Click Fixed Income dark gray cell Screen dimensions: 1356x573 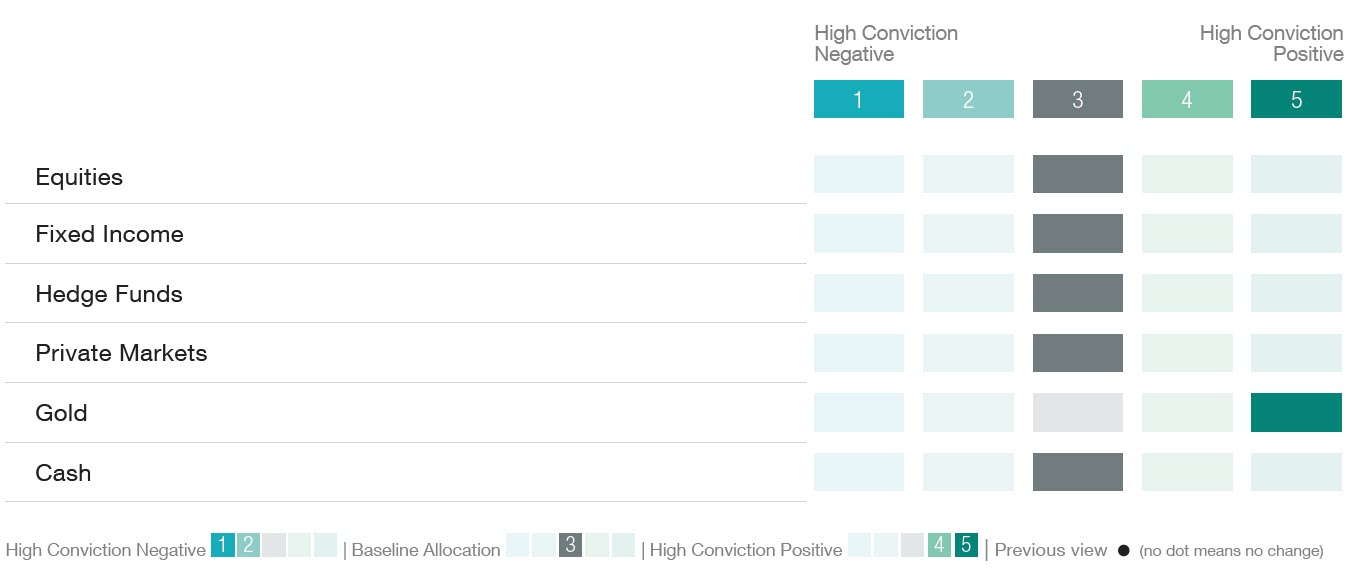click(x=1077, y=233)
